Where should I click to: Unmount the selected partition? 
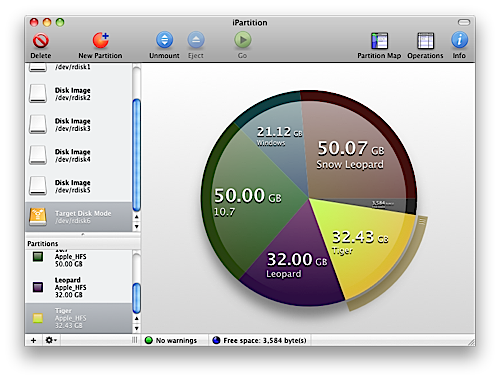pos(164,40)
